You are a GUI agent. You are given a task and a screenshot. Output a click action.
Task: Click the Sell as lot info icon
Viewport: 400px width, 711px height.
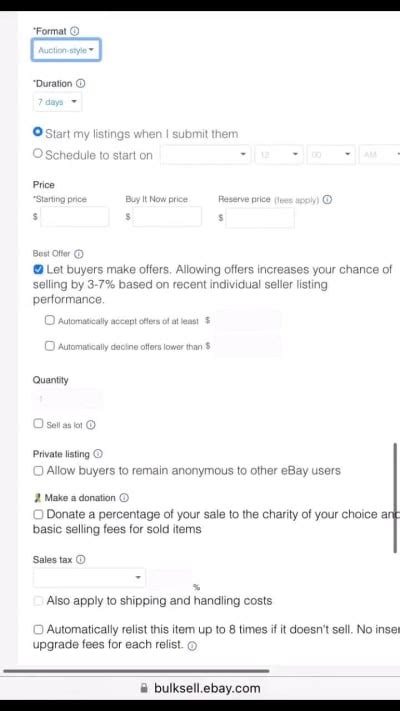point(91,425)
